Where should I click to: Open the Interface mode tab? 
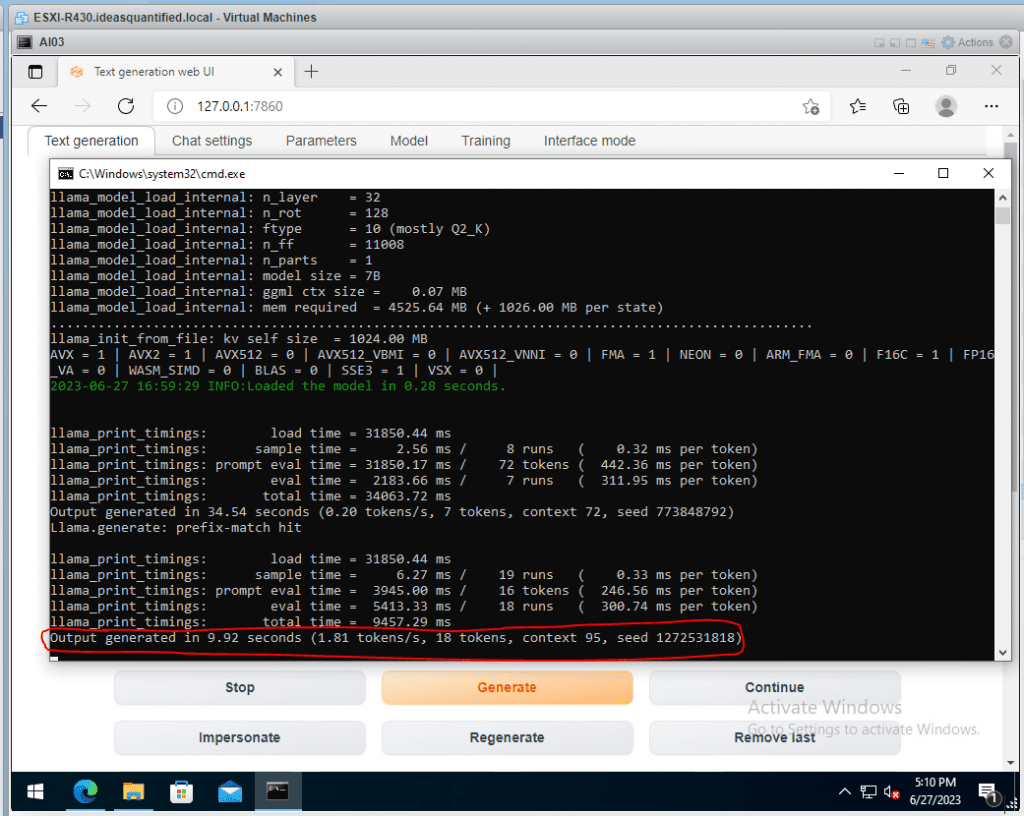(590, 141)
